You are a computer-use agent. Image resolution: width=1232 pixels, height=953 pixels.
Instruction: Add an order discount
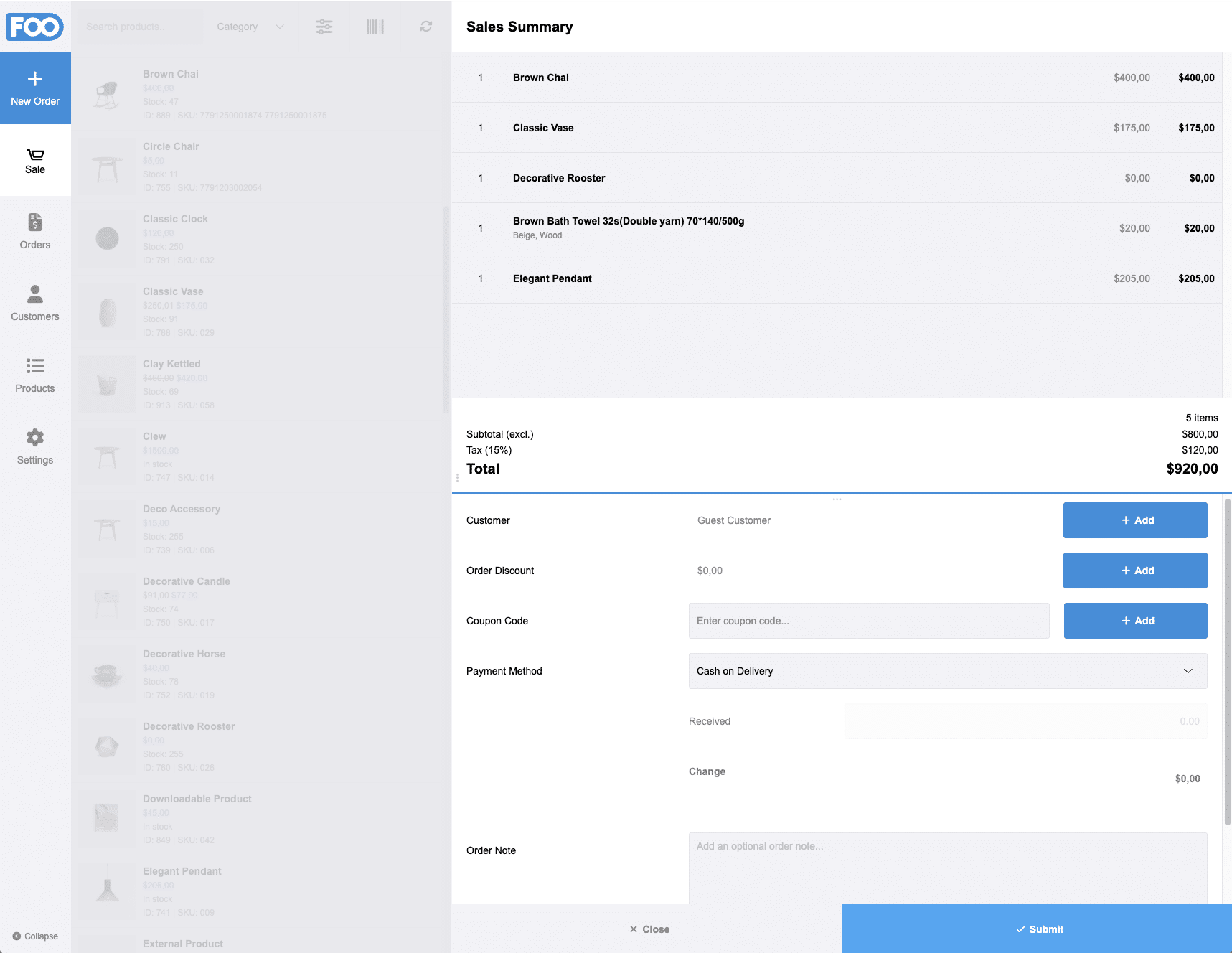1134,571
